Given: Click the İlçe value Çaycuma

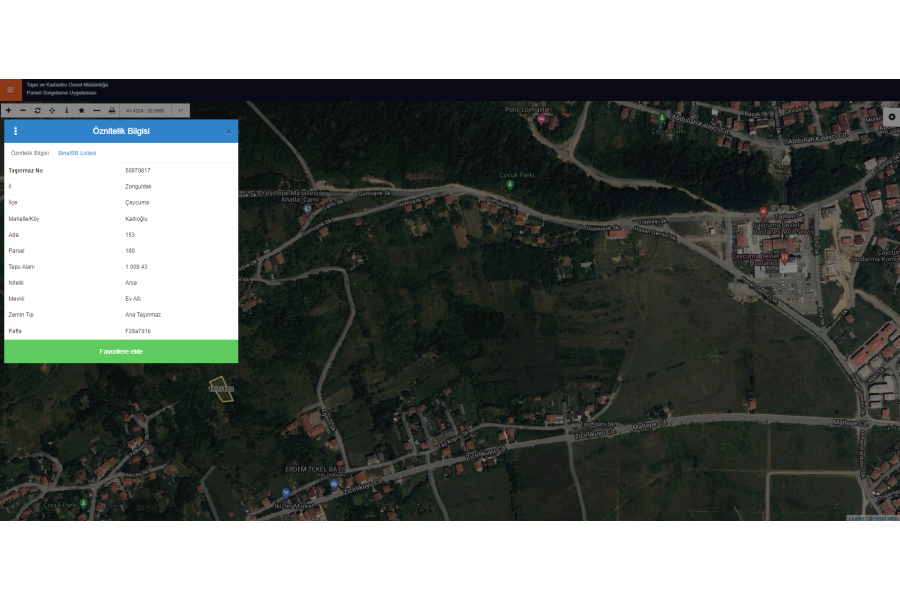Looking at the screenshot, I should click(137, 203).
